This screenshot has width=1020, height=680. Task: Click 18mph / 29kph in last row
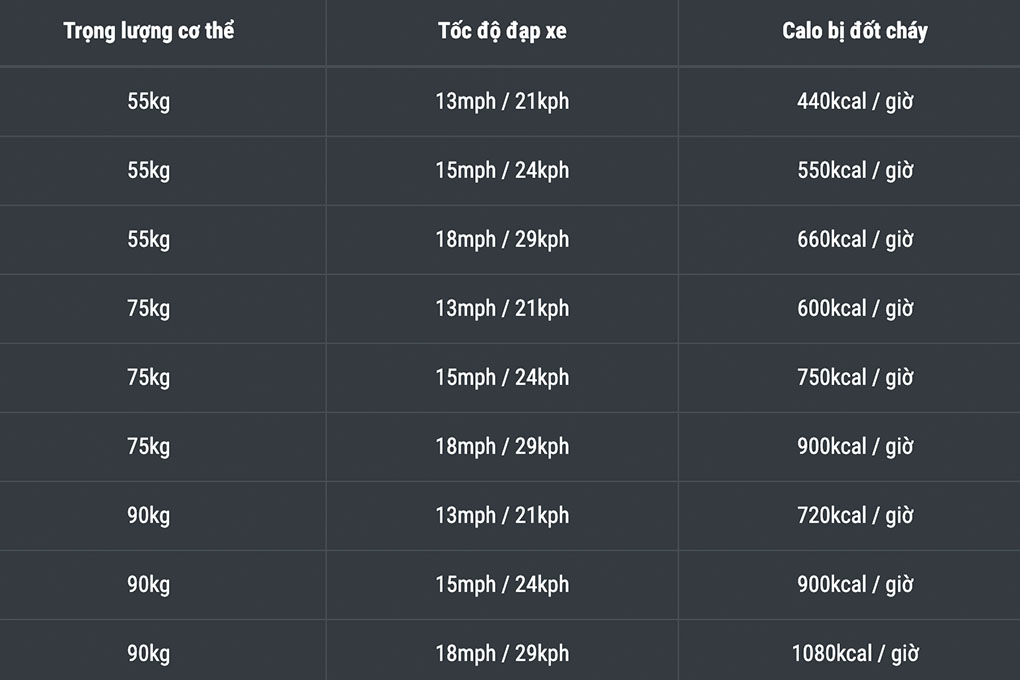tap(502, 653)
